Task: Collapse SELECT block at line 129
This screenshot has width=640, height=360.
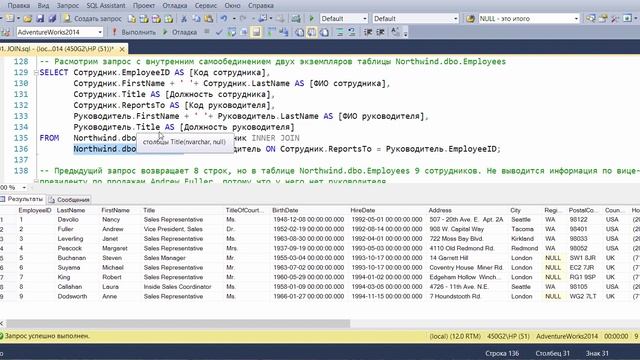Action: pyautogui.click(x=36, y=73)
